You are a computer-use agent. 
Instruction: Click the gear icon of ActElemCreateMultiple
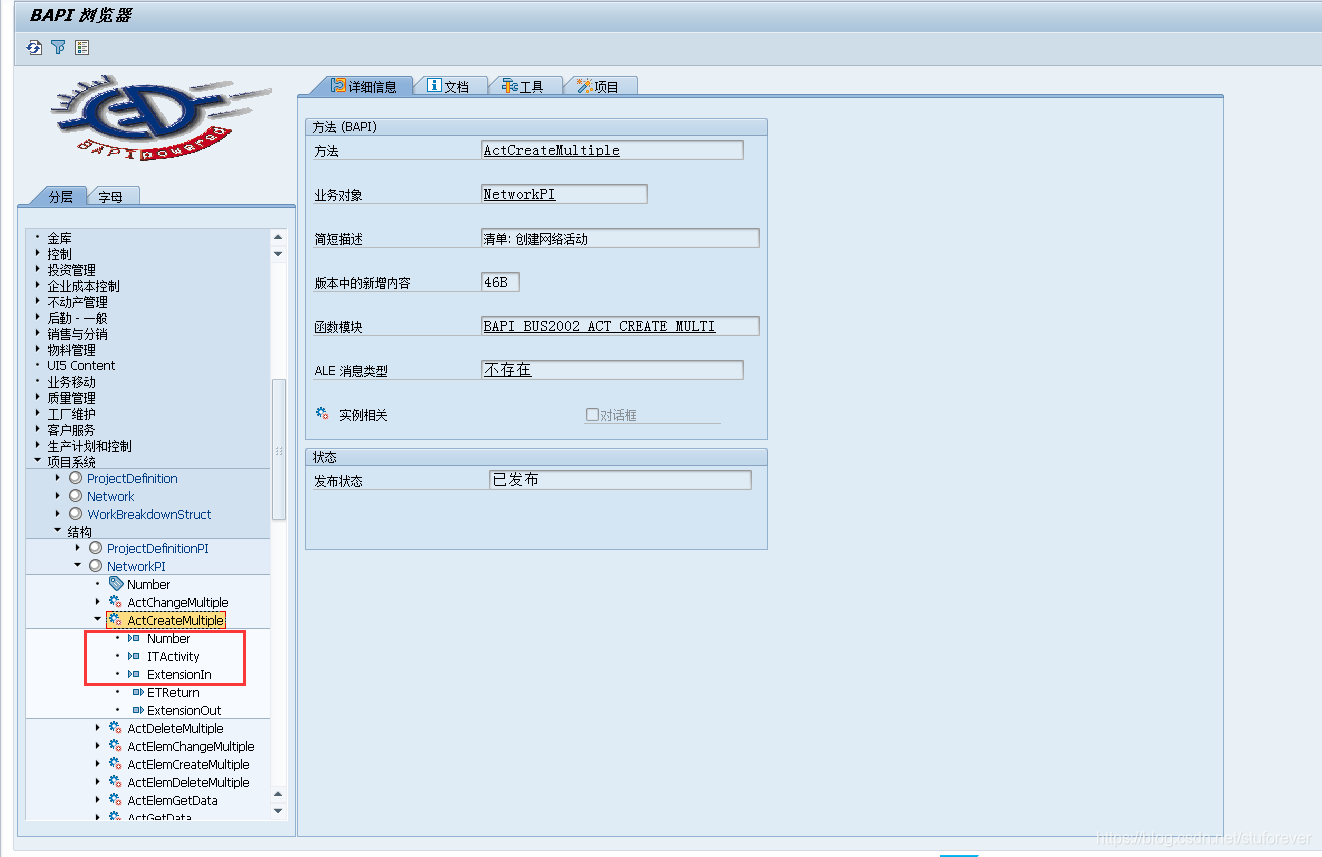tap(115, 764)
